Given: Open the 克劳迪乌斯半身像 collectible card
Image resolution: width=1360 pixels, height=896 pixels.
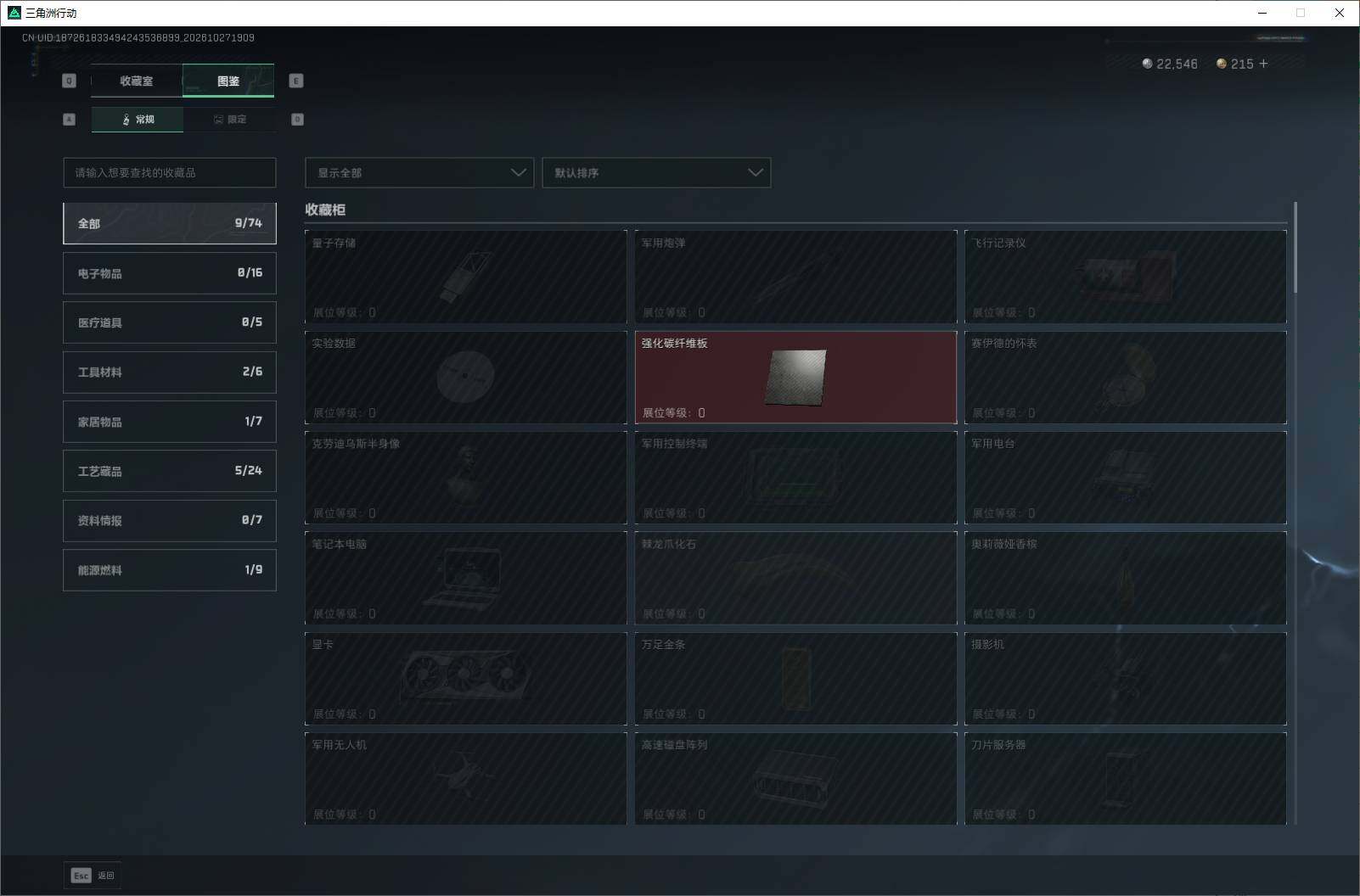Looking at the screenshot, I should (x=466, y=478).
